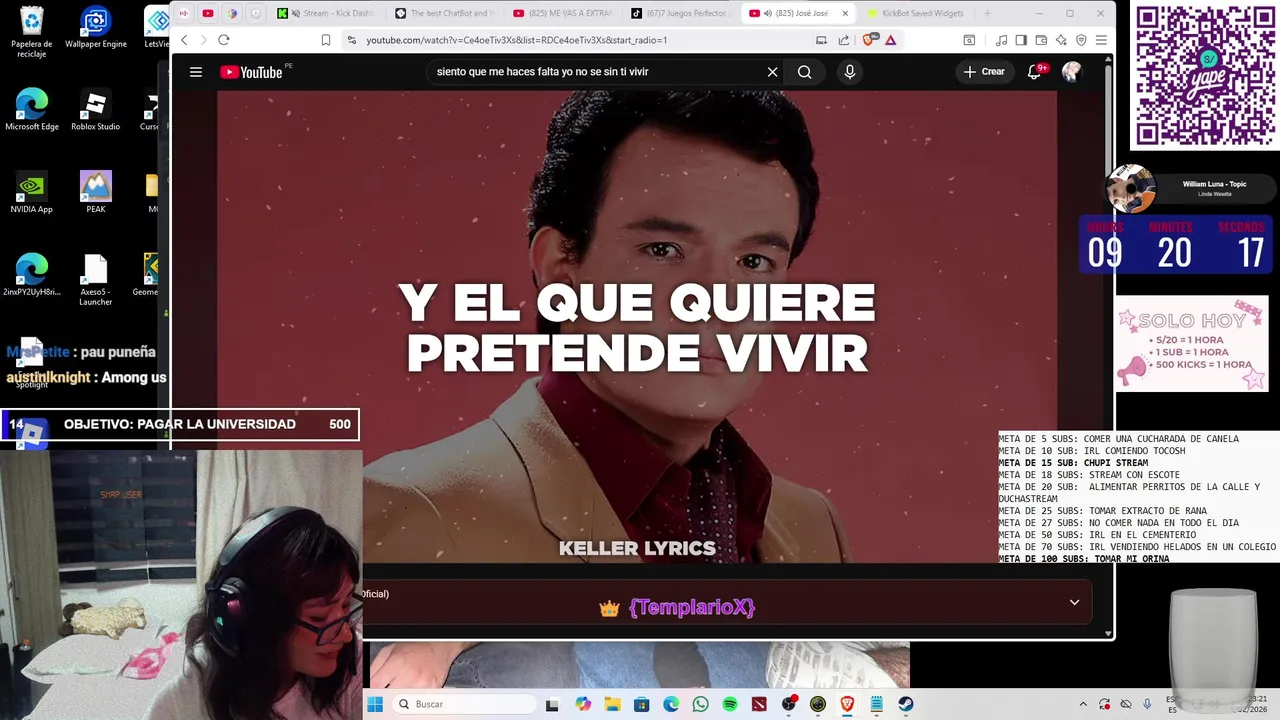Open the Brave Shields lion icon
The image size is (1280, 720).
tap(868, 40)
